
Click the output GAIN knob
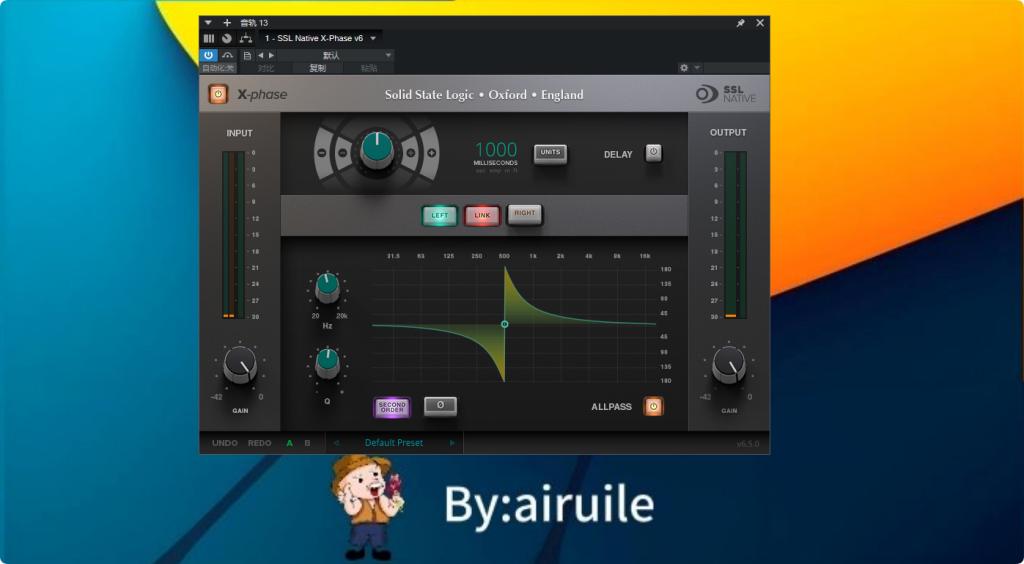pyautogui.click(x=729, y=365)
